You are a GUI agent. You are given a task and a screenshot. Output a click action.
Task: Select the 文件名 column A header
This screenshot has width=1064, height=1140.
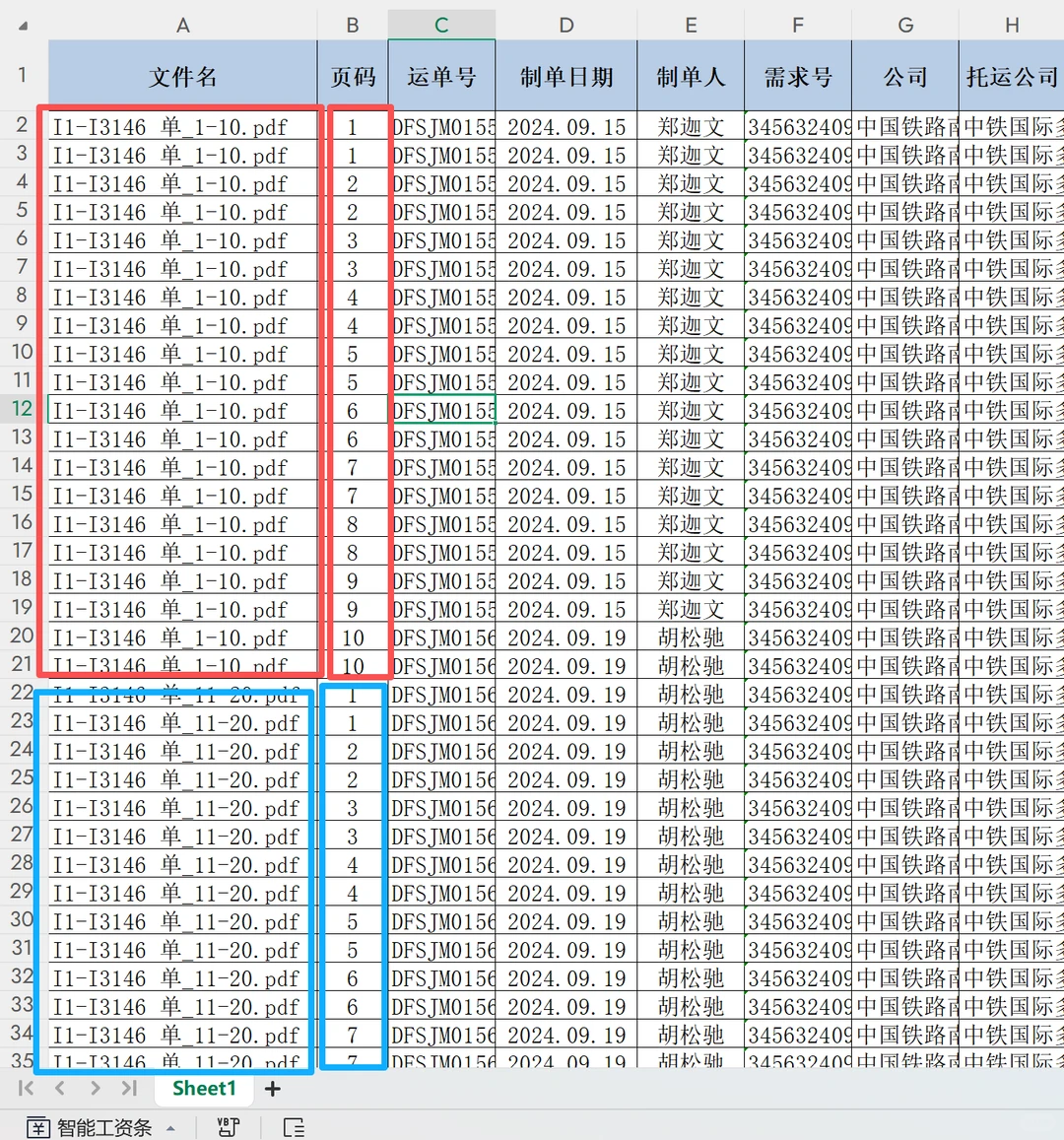[x=182, y=25]
